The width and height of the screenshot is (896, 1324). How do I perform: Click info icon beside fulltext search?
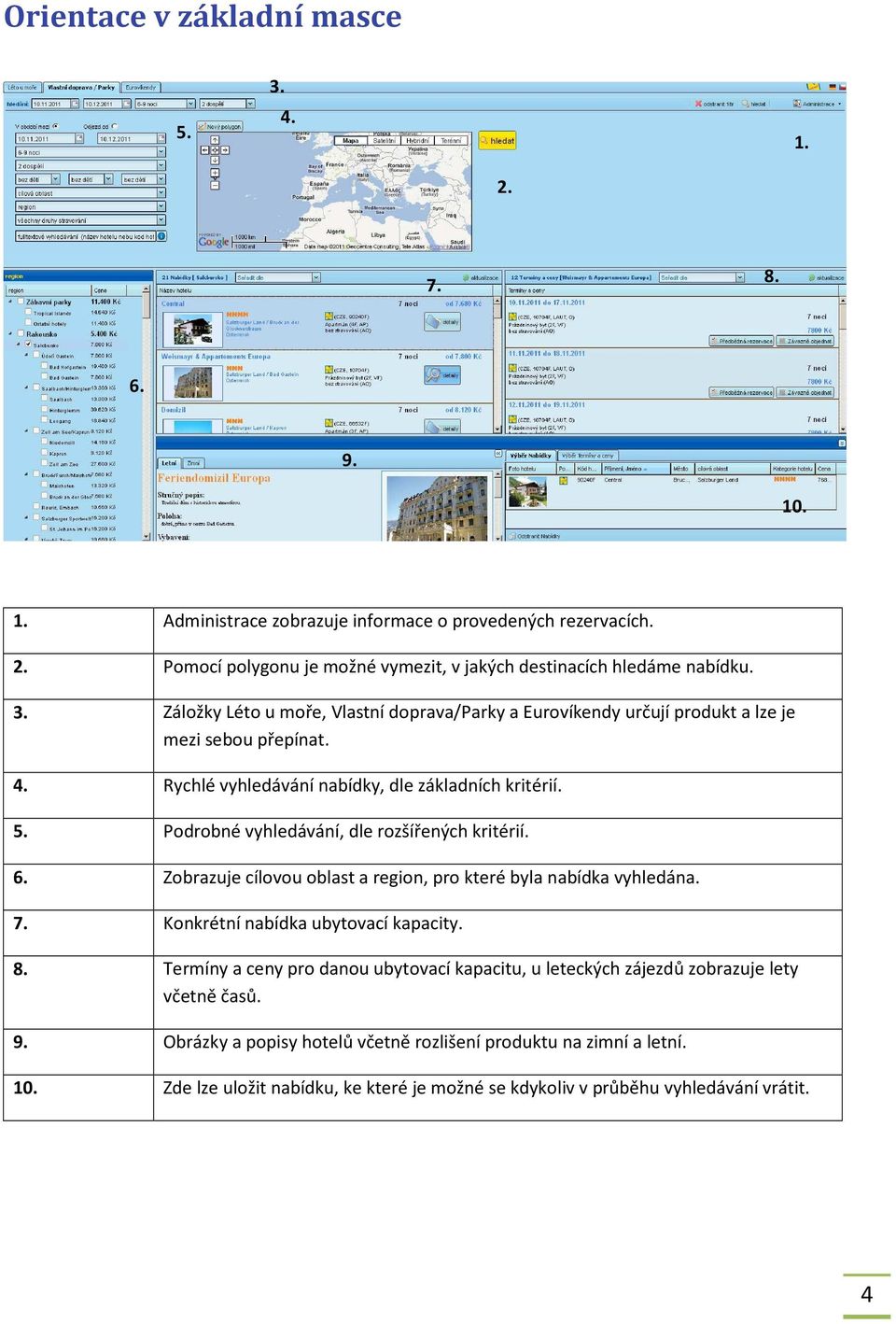pos(161,236)
